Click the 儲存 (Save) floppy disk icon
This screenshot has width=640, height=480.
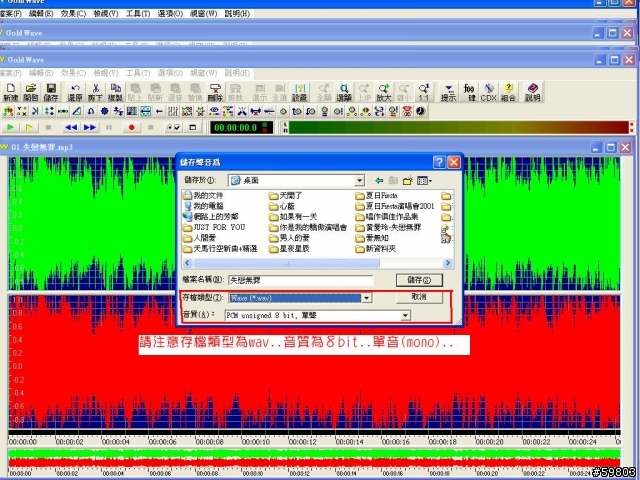pos(51,92)
